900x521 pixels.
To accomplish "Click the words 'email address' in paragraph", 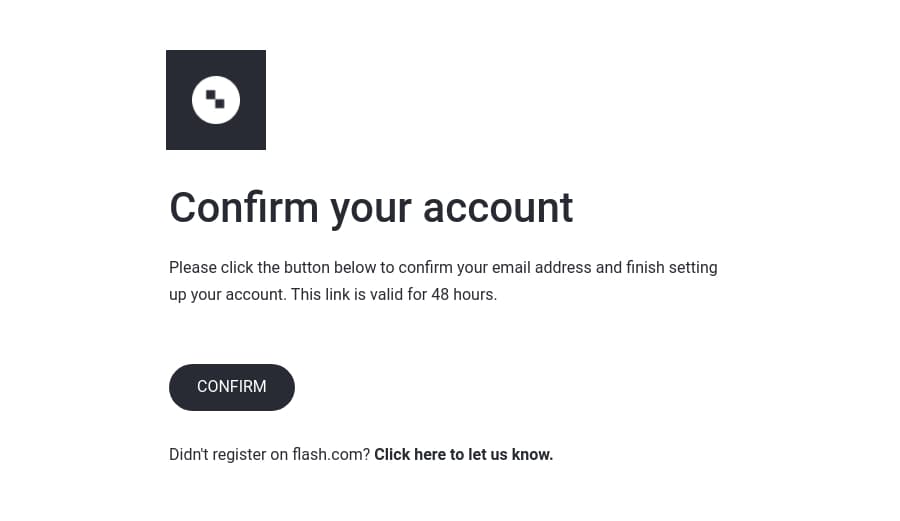I will coord(541,267).
